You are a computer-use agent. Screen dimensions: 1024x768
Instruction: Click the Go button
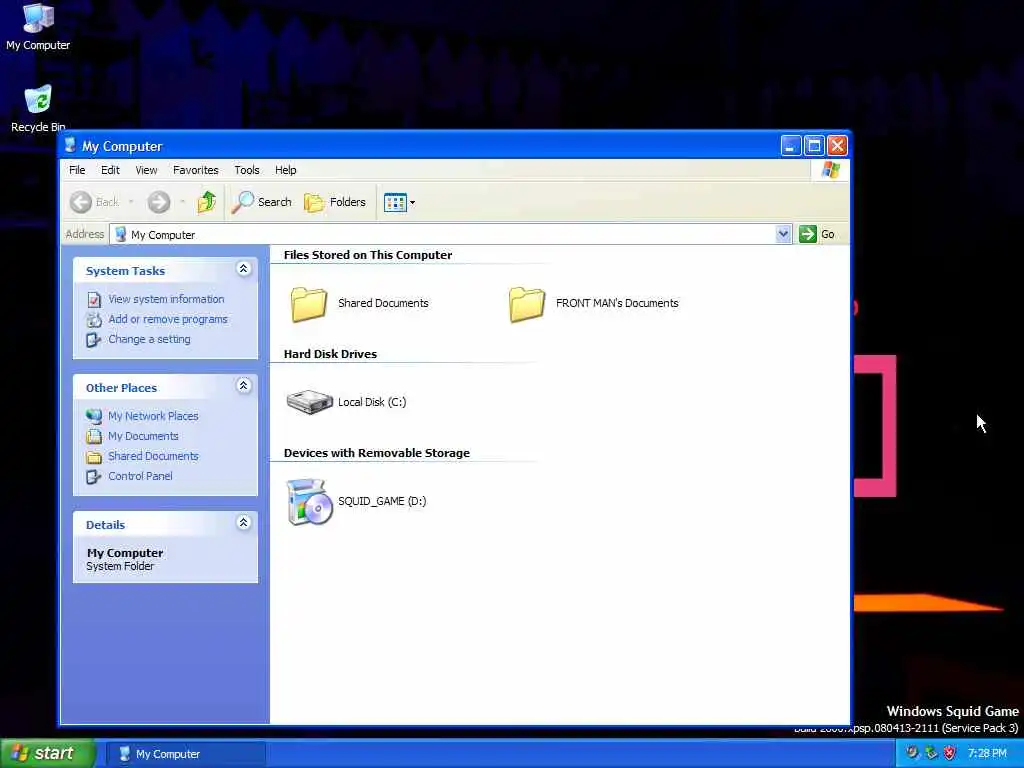click(x=817, y=234)
